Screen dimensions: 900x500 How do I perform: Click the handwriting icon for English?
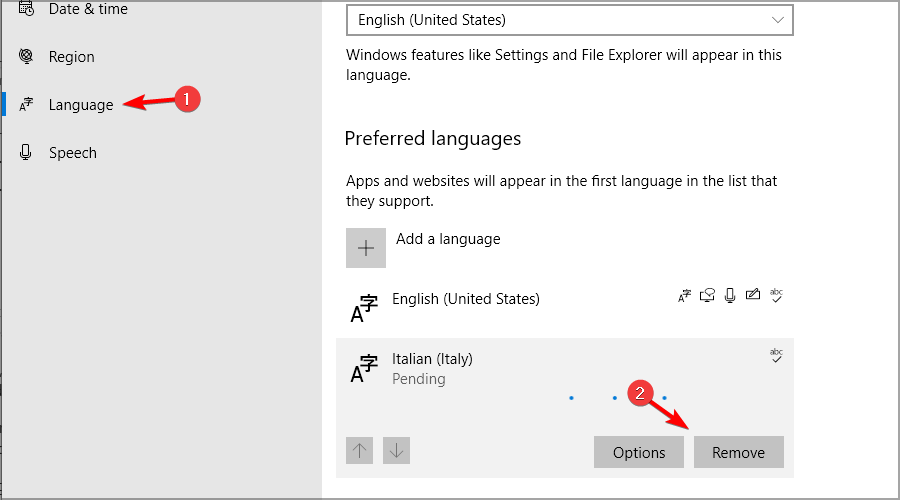[752, 295]
